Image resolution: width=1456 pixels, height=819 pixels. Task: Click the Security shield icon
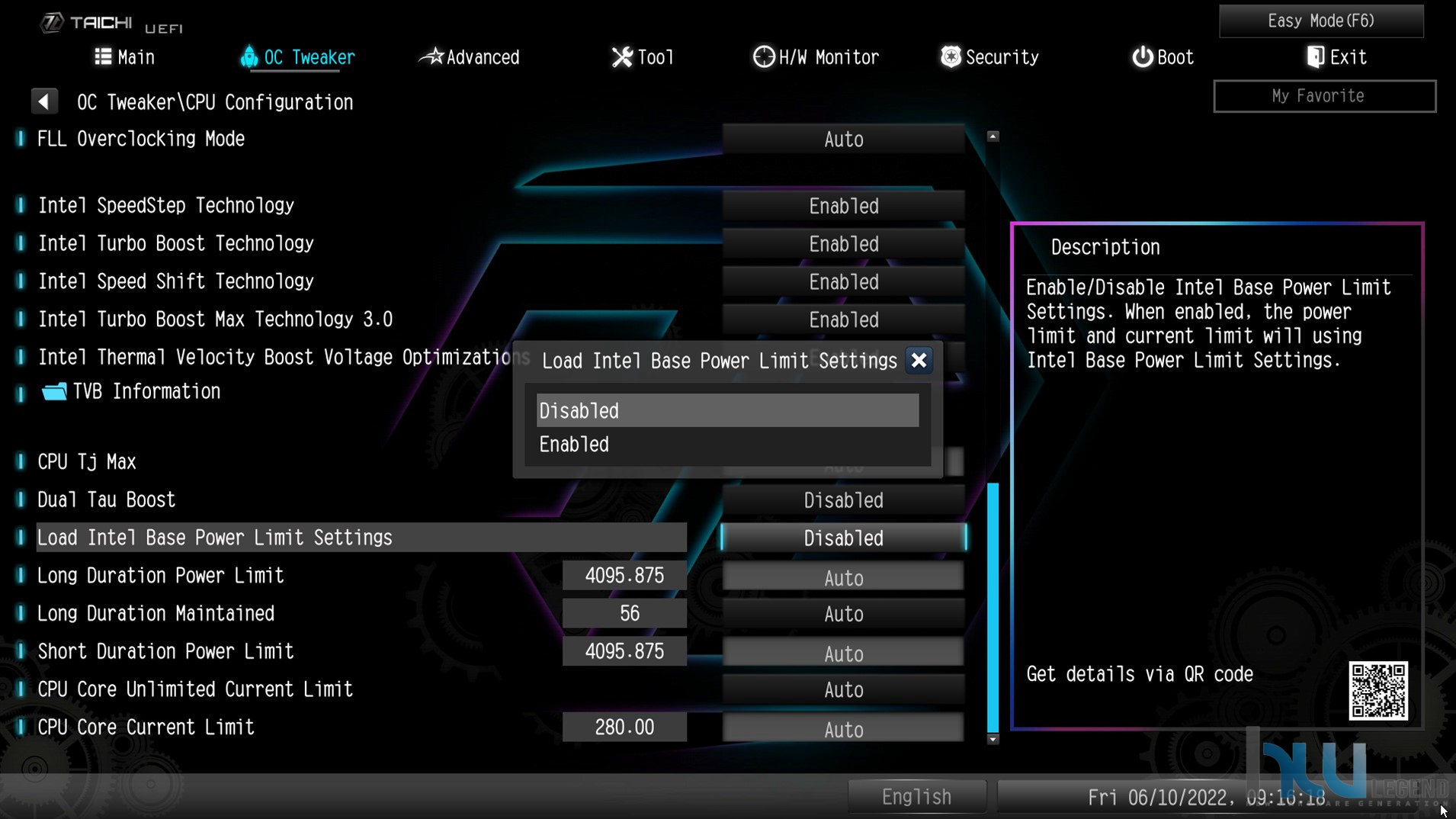[x=951, y=56]
